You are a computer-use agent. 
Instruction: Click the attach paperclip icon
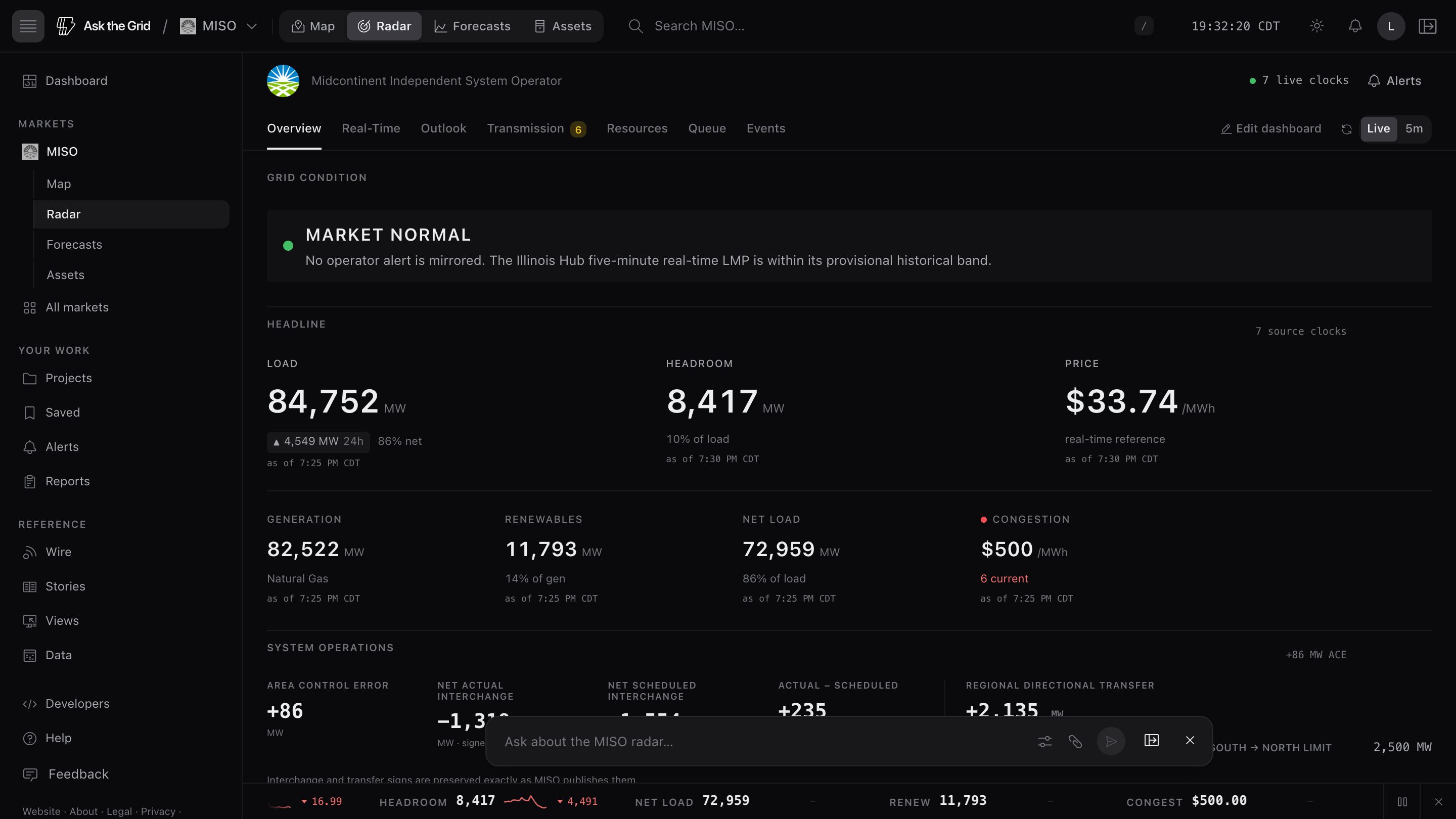point(1075,742)
